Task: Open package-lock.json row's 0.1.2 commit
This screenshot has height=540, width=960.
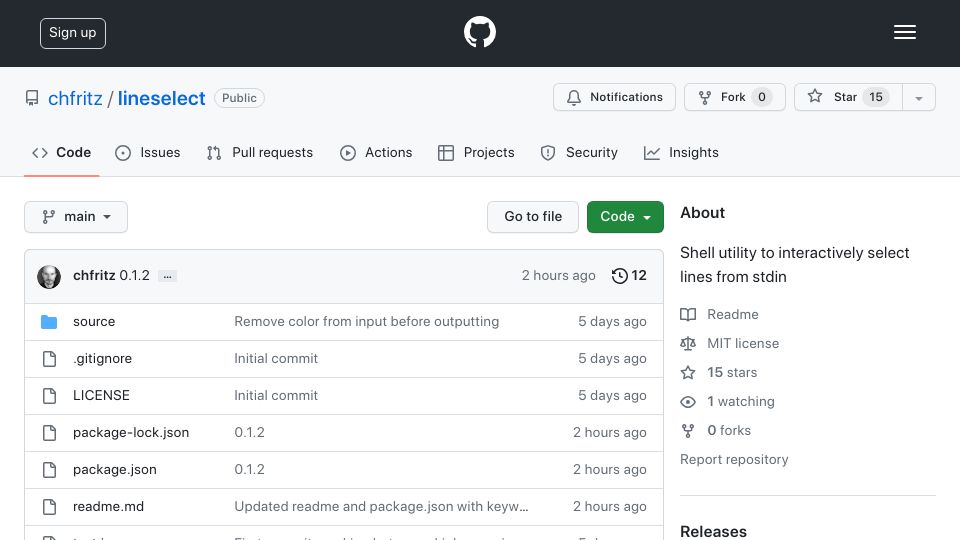Action: (249, 433)
